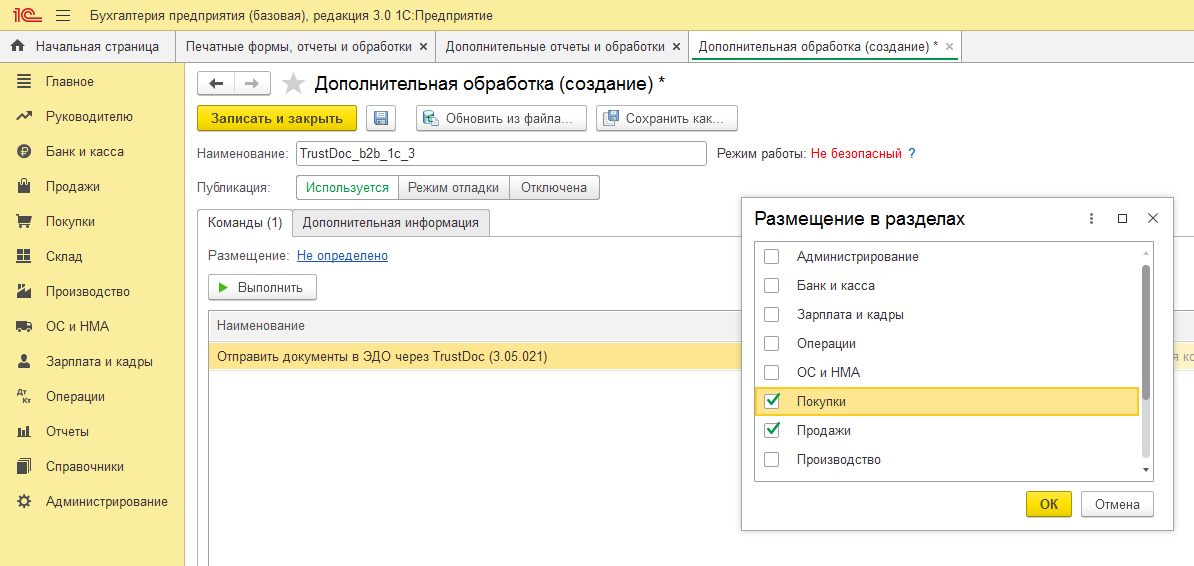Navigate back with the left arrow
Viewport: 1194px width, 566px height.
point(215,84)
